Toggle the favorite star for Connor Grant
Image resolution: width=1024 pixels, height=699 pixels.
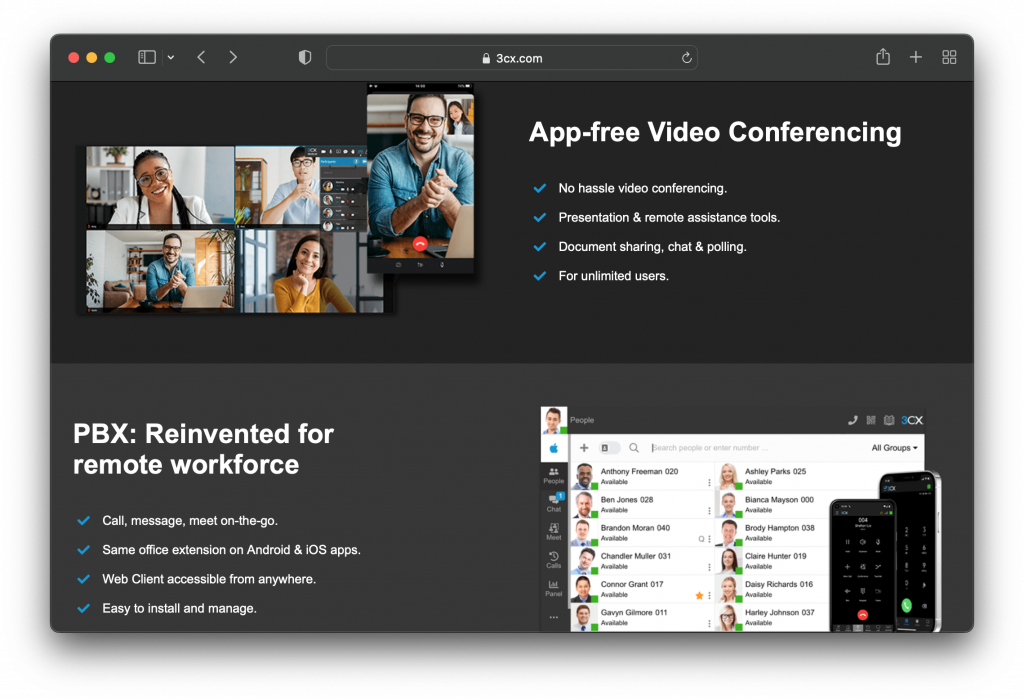pos(699,595)
